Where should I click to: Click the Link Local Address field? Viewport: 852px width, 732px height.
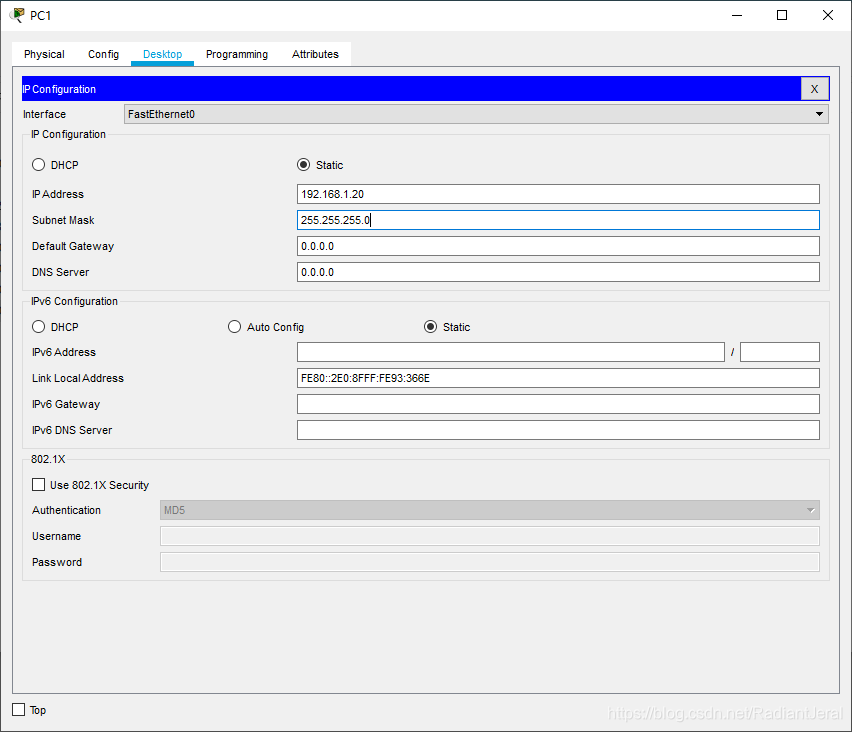(558, 378)
